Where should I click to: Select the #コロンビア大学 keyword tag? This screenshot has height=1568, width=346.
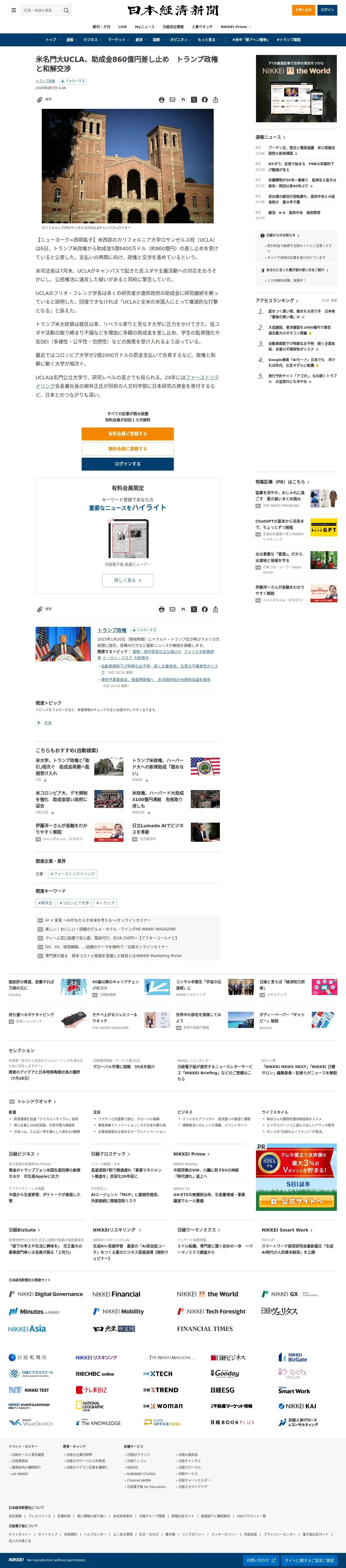pyautogui.click(x=75, y=903)
